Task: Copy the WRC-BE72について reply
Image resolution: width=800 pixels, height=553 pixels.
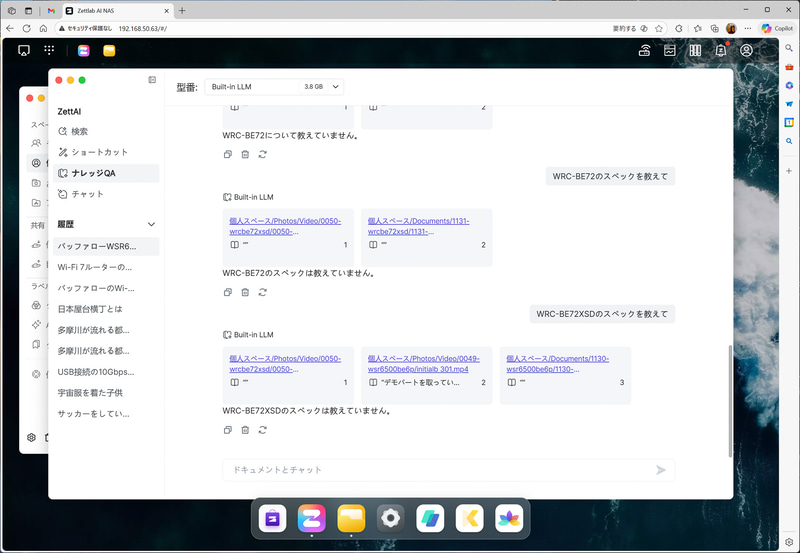Action: coord(228,155)
